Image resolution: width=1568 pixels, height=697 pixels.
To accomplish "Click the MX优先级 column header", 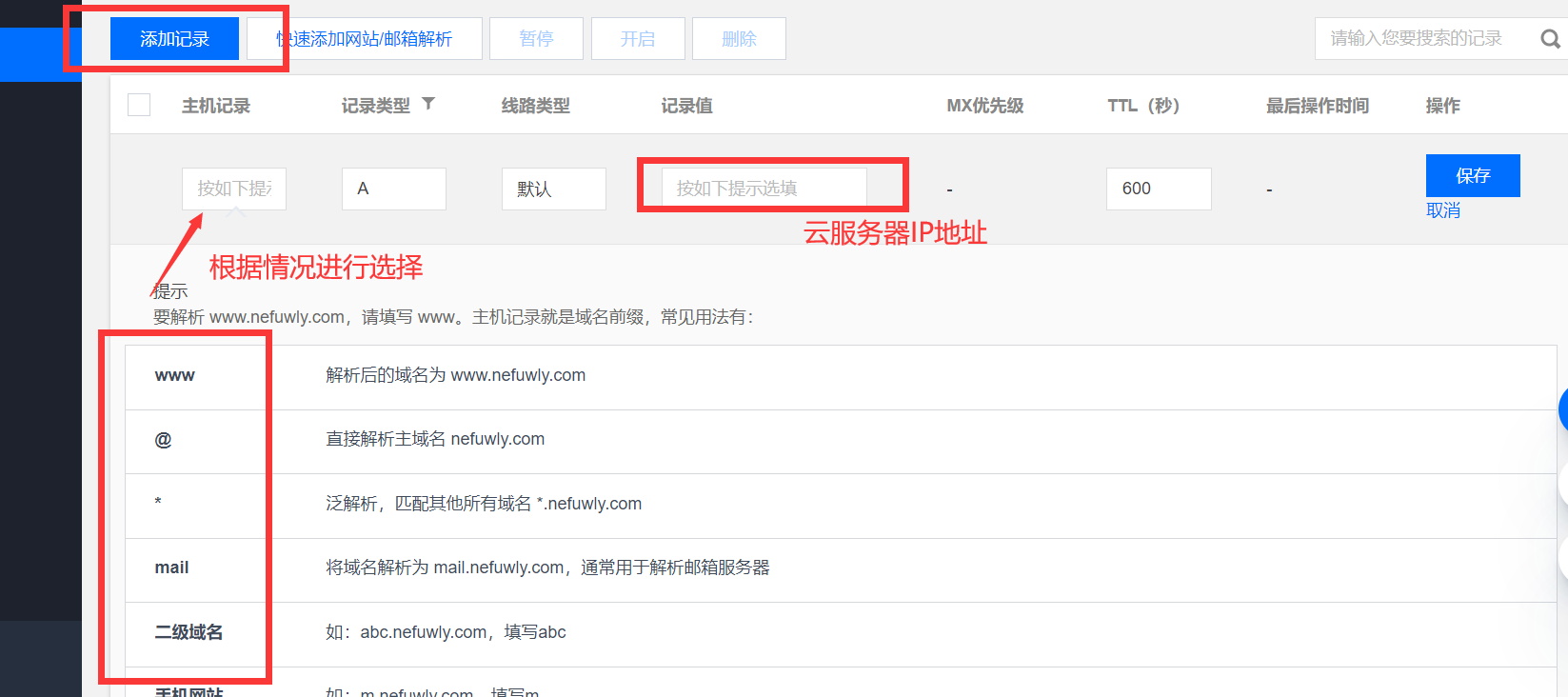I will pos(985,106).
